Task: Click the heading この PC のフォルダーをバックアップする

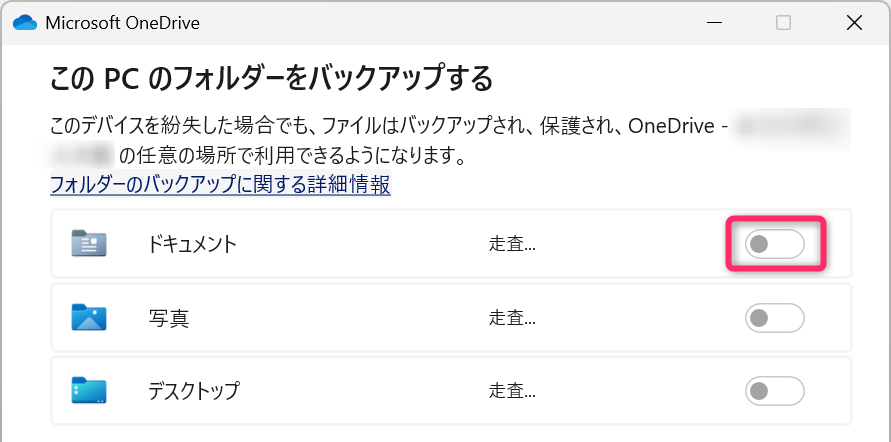Action: [271, 77]
